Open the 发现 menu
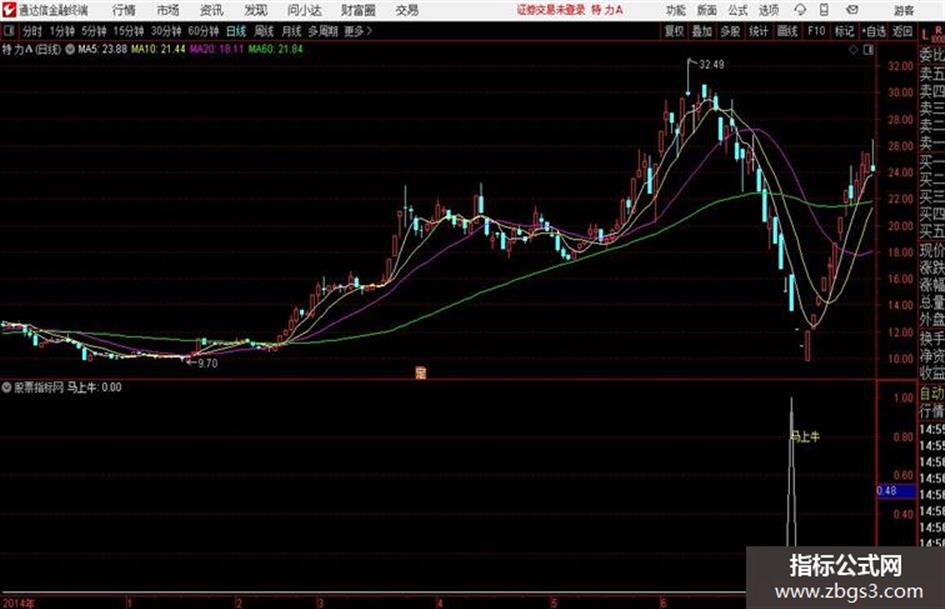 256,10
